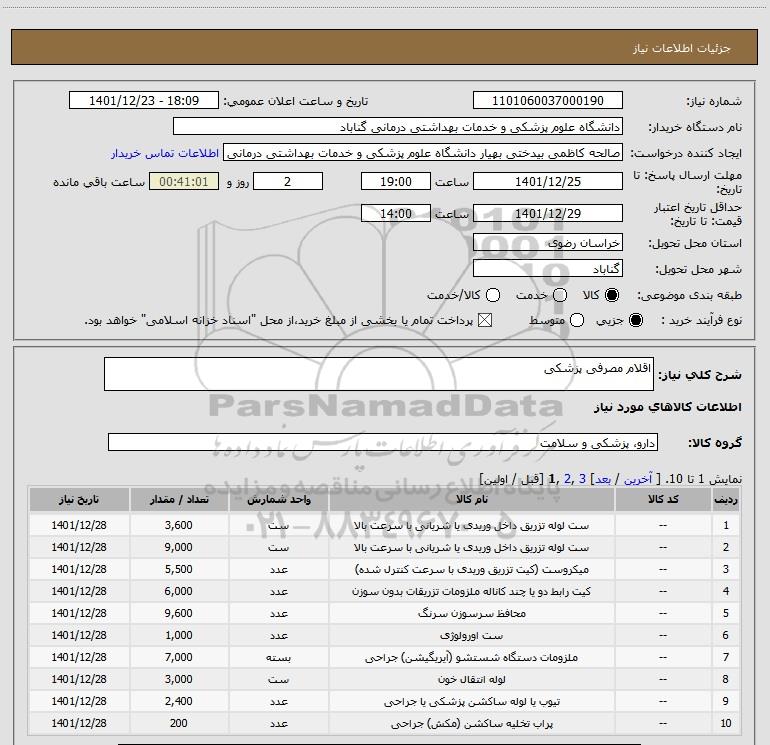Click لوله انتقال خون item name
The image size is (770, 745).
[471, 679]
